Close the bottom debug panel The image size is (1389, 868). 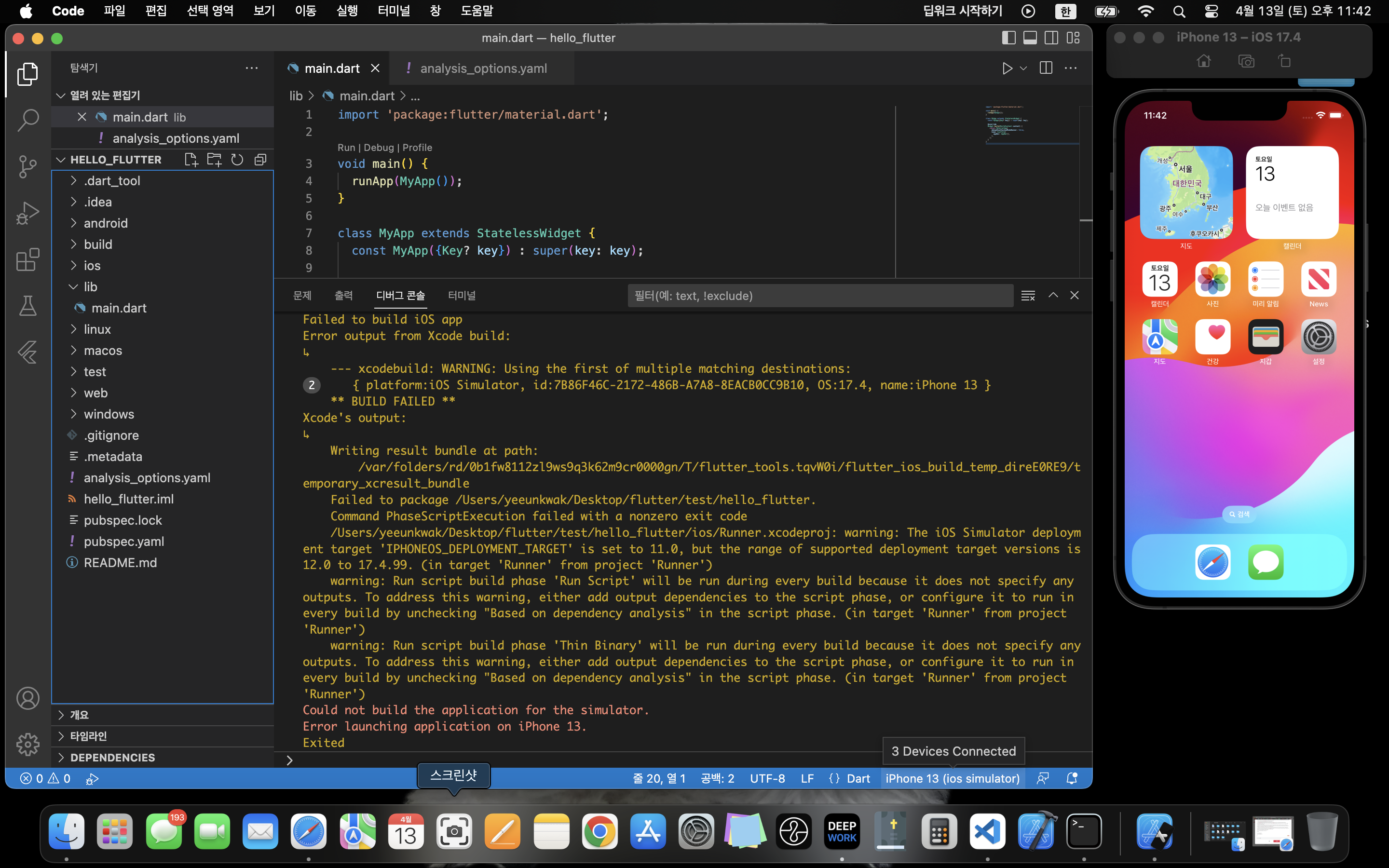click(x=1075, y=295)
